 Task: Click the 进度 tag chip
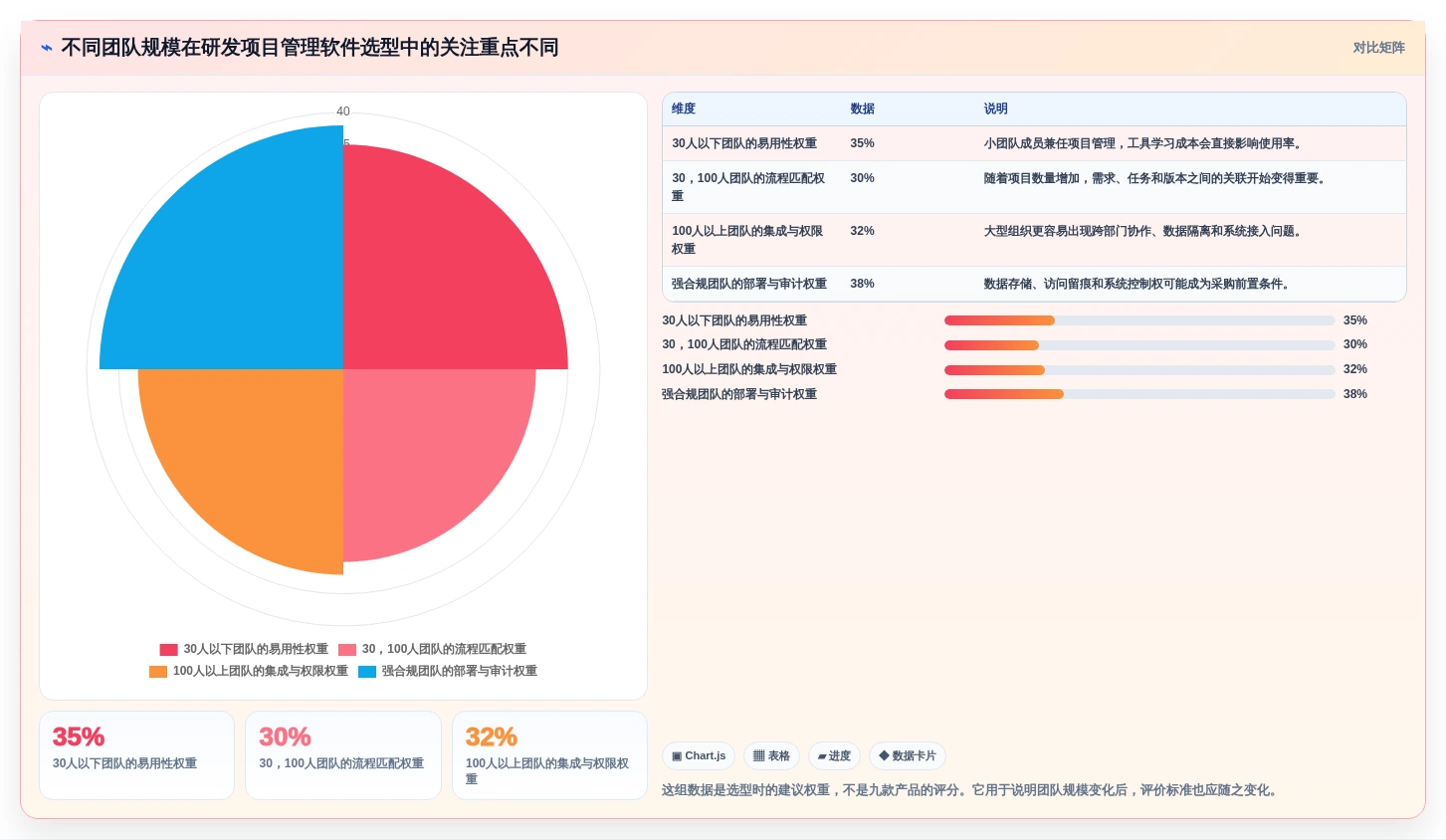tap(834, 756)
